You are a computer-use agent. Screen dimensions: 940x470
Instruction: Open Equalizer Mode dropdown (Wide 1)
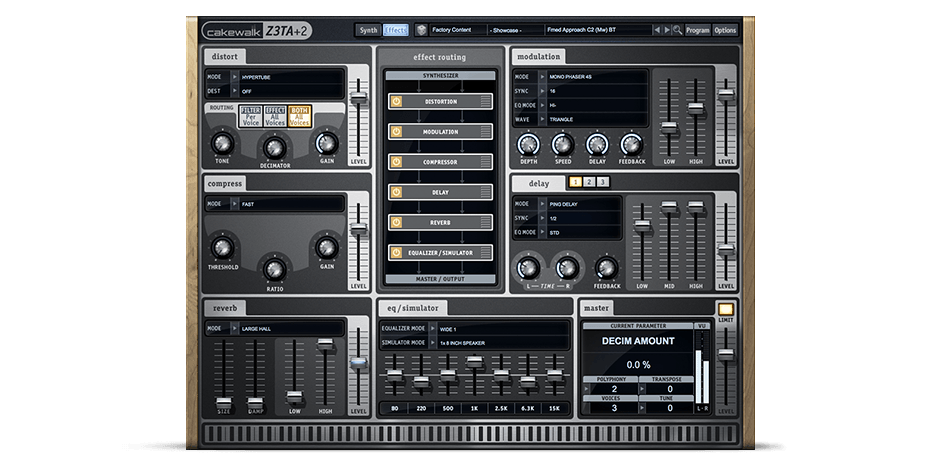pyautogui.click(x=475, y=329)
